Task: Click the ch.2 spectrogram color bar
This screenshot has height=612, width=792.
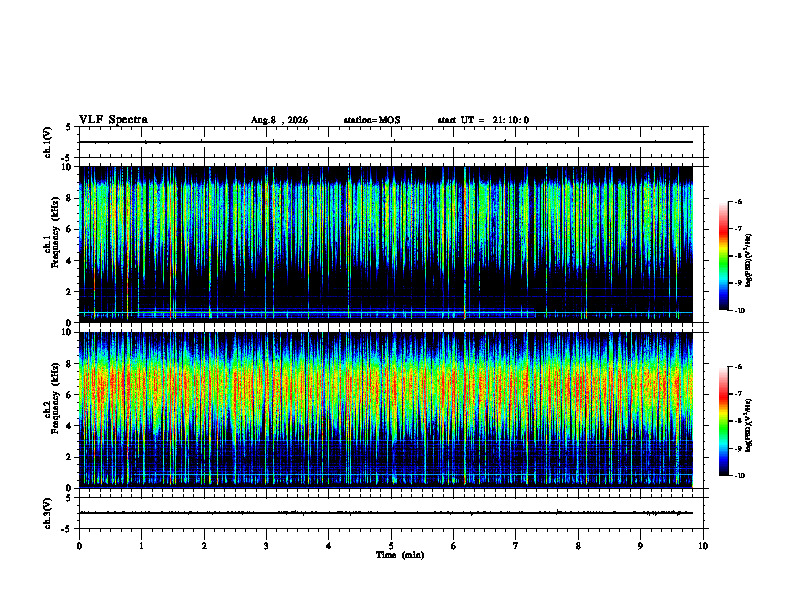Action: click(724, 421)
